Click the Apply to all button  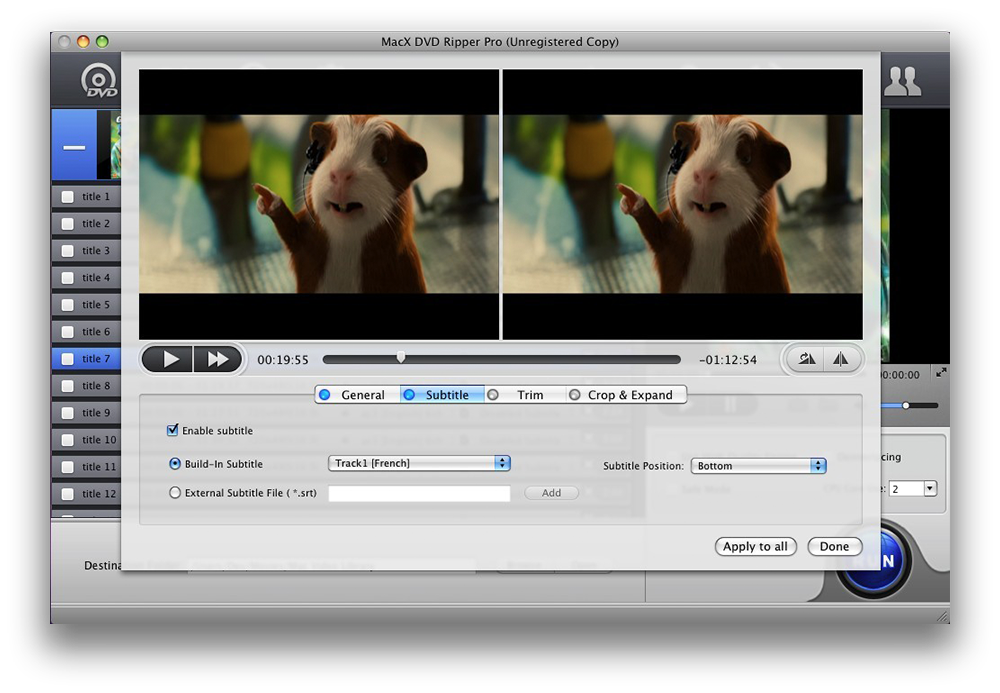755,547
